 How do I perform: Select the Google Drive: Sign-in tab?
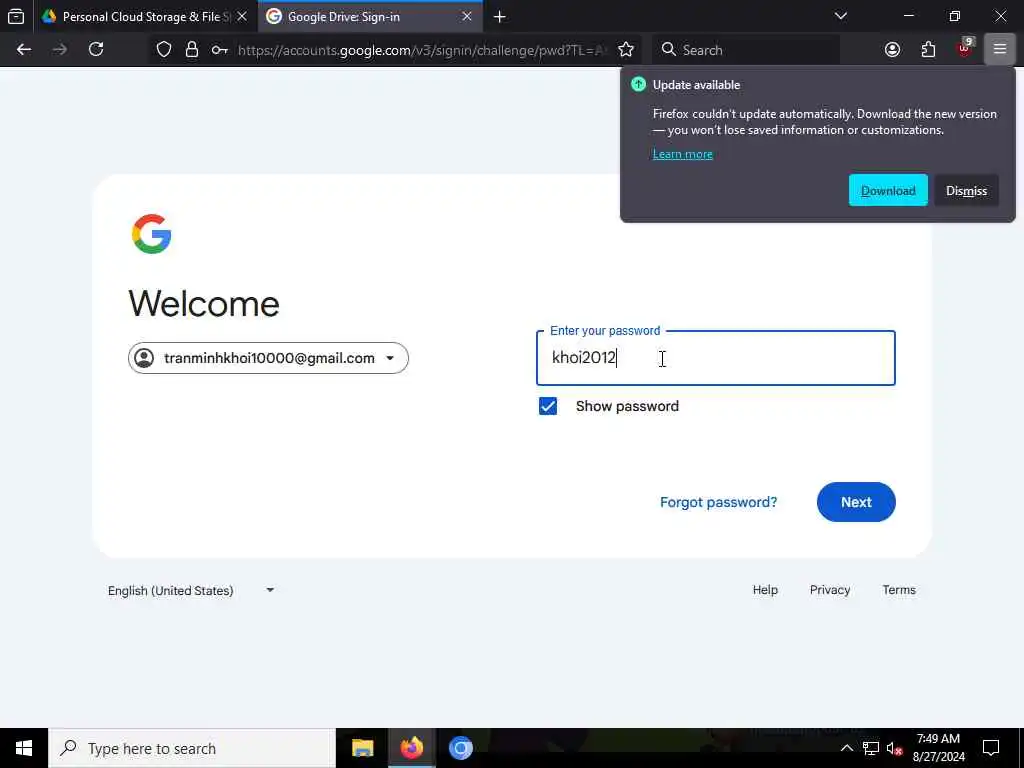(370, 16)
